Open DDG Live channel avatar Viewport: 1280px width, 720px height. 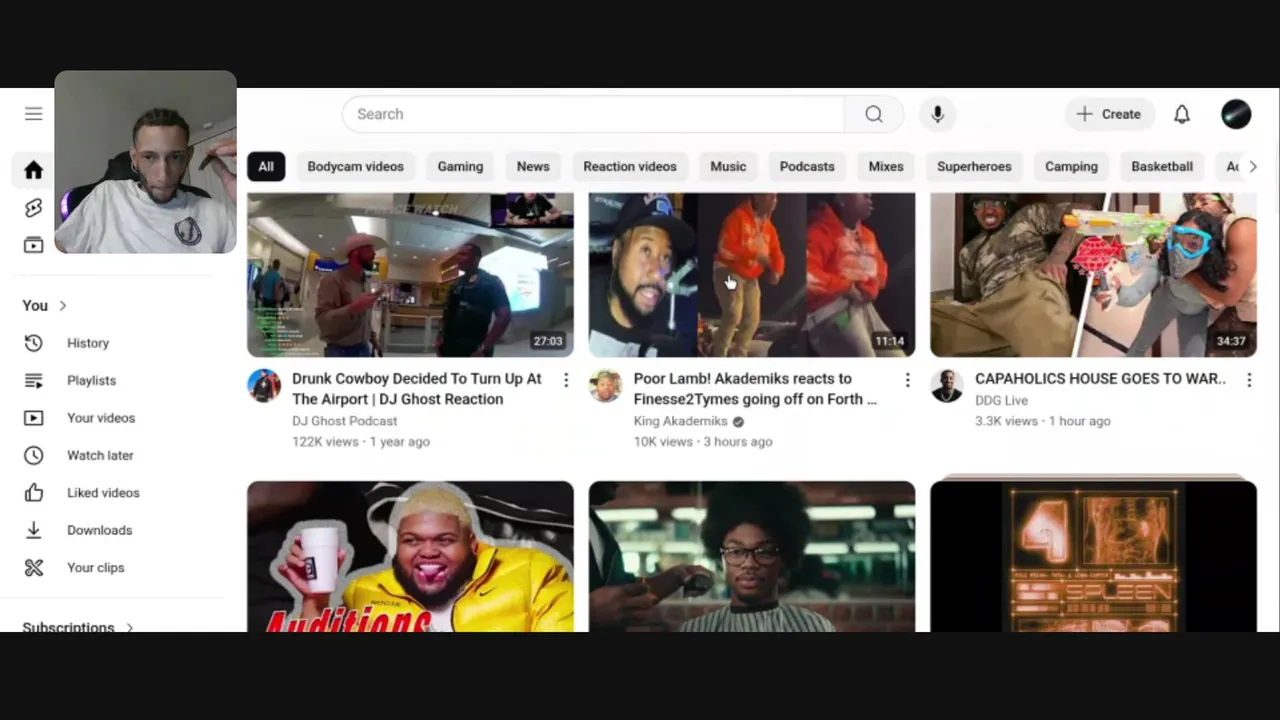947,385
